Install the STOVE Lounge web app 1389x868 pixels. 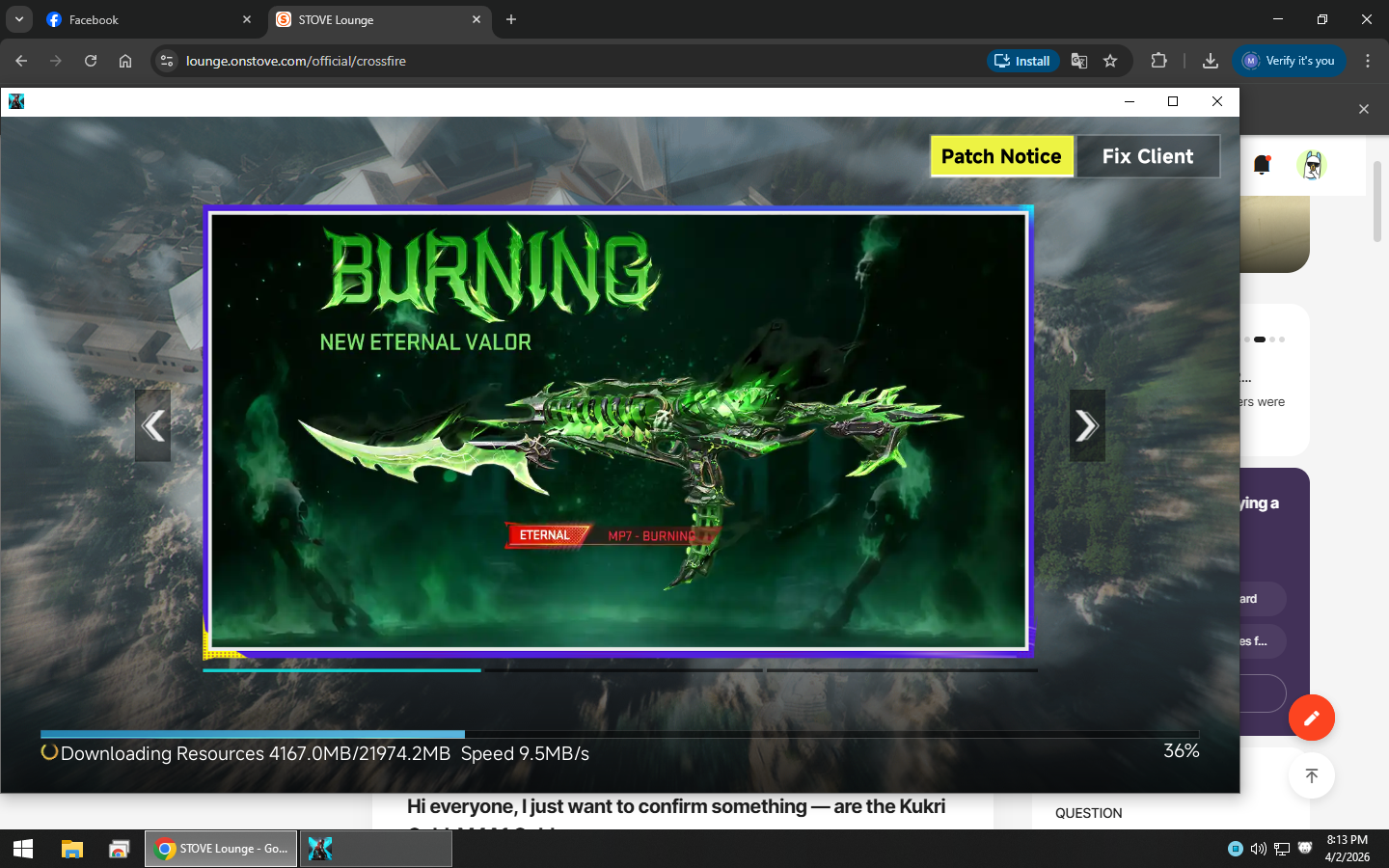point(1022,61)
